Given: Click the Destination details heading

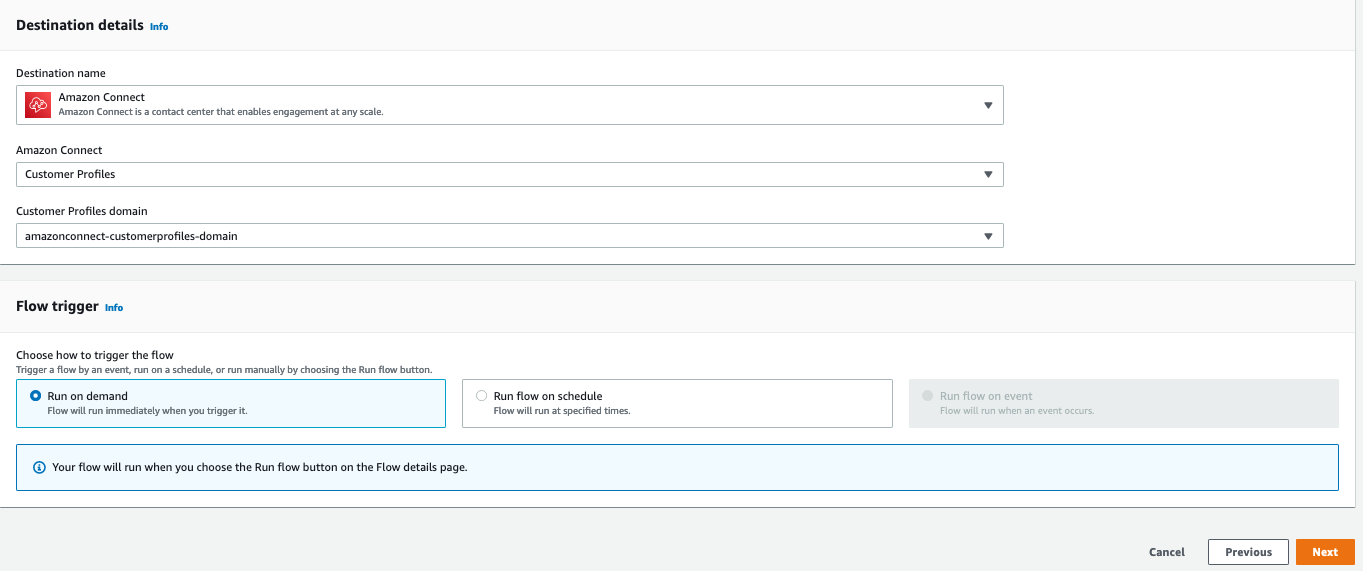Looking at the screenshot, I should pyautogui.click(x=80, y=25).
